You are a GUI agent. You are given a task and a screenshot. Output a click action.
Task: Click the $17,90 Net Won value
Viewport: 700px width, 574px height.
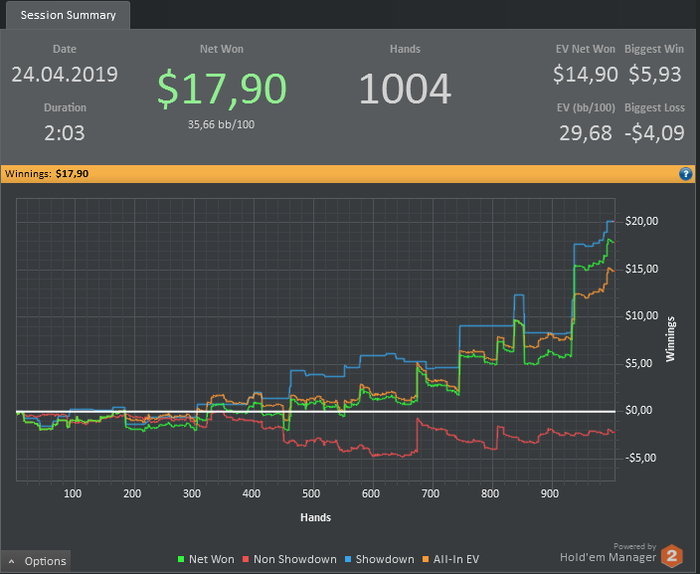pyautogui.click(x=221, y=89)
